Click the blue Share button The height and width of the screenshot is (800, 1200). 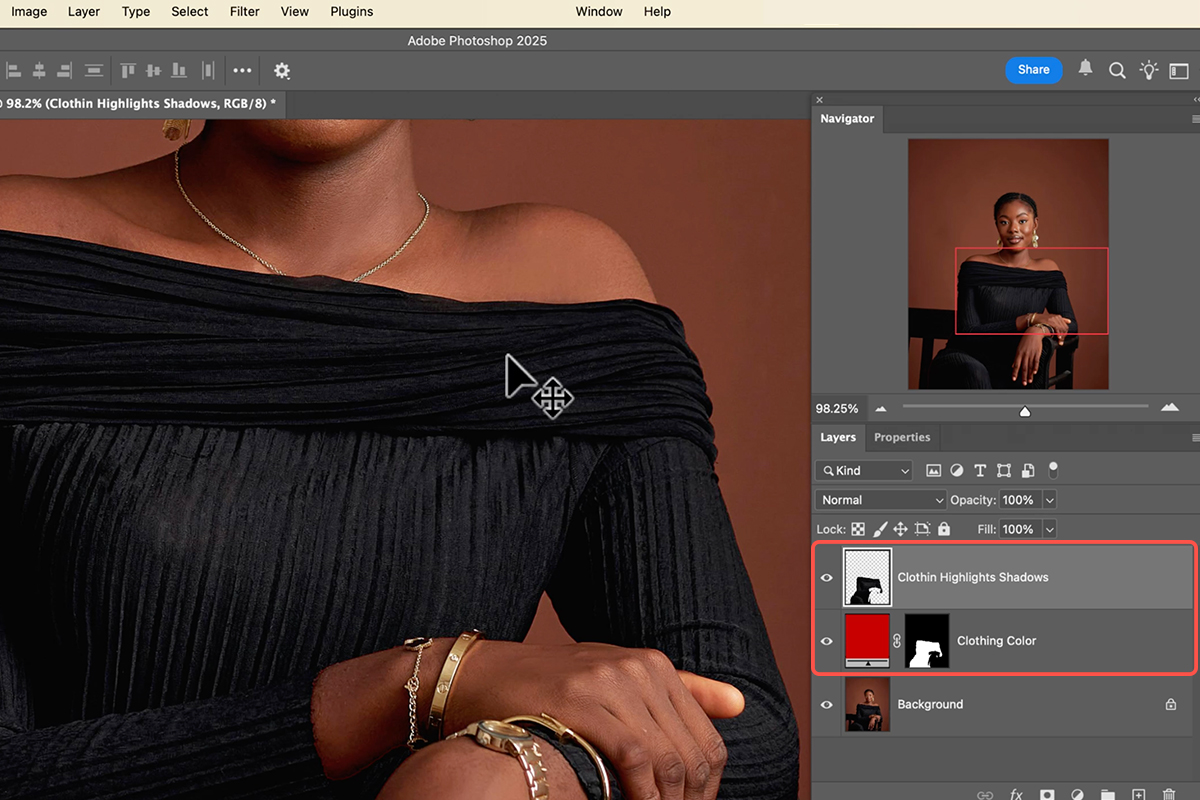click(1033, 70)
